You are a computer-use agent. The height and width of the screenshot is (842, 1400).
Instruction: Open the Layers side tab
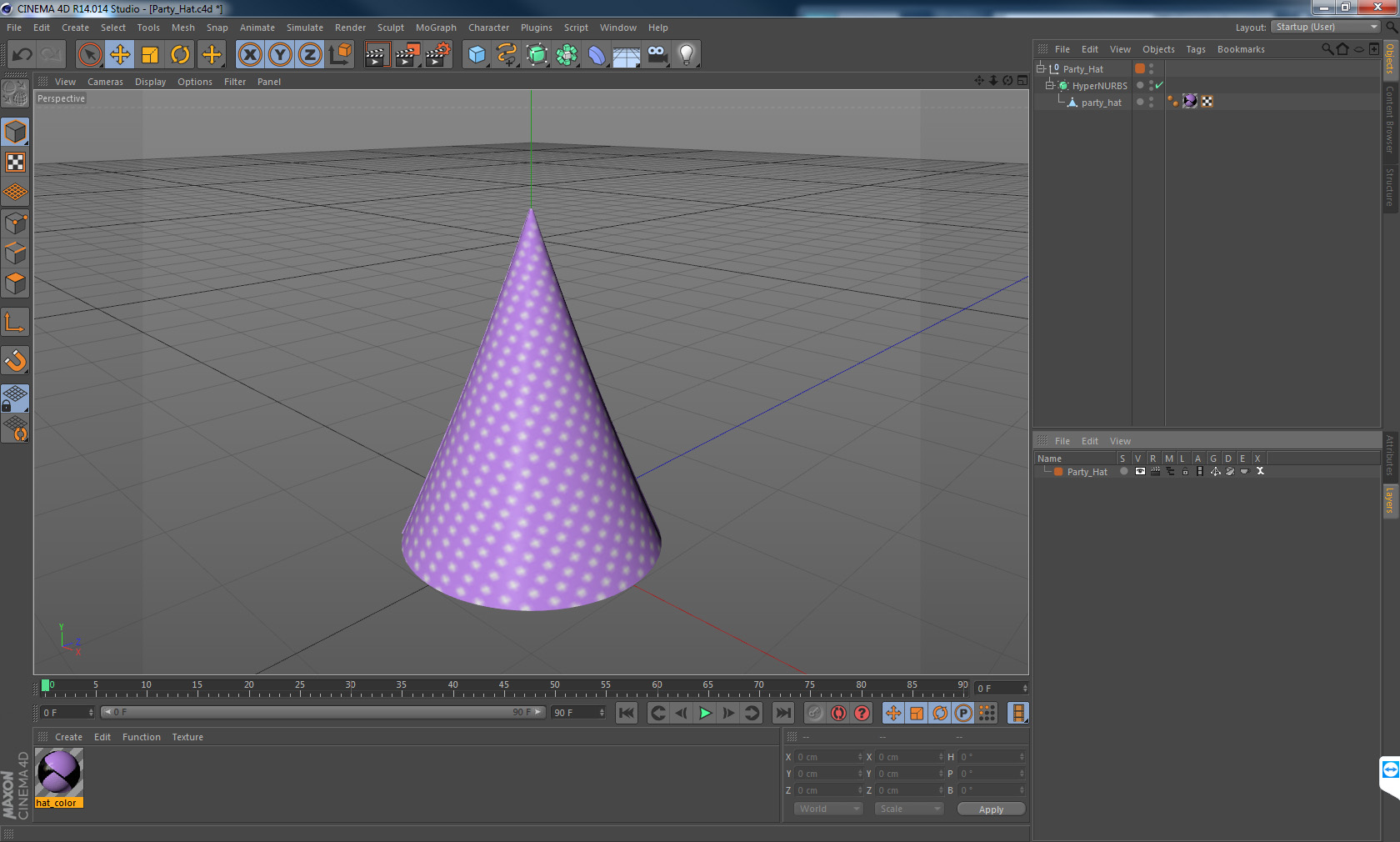(x=1390, y=501)
